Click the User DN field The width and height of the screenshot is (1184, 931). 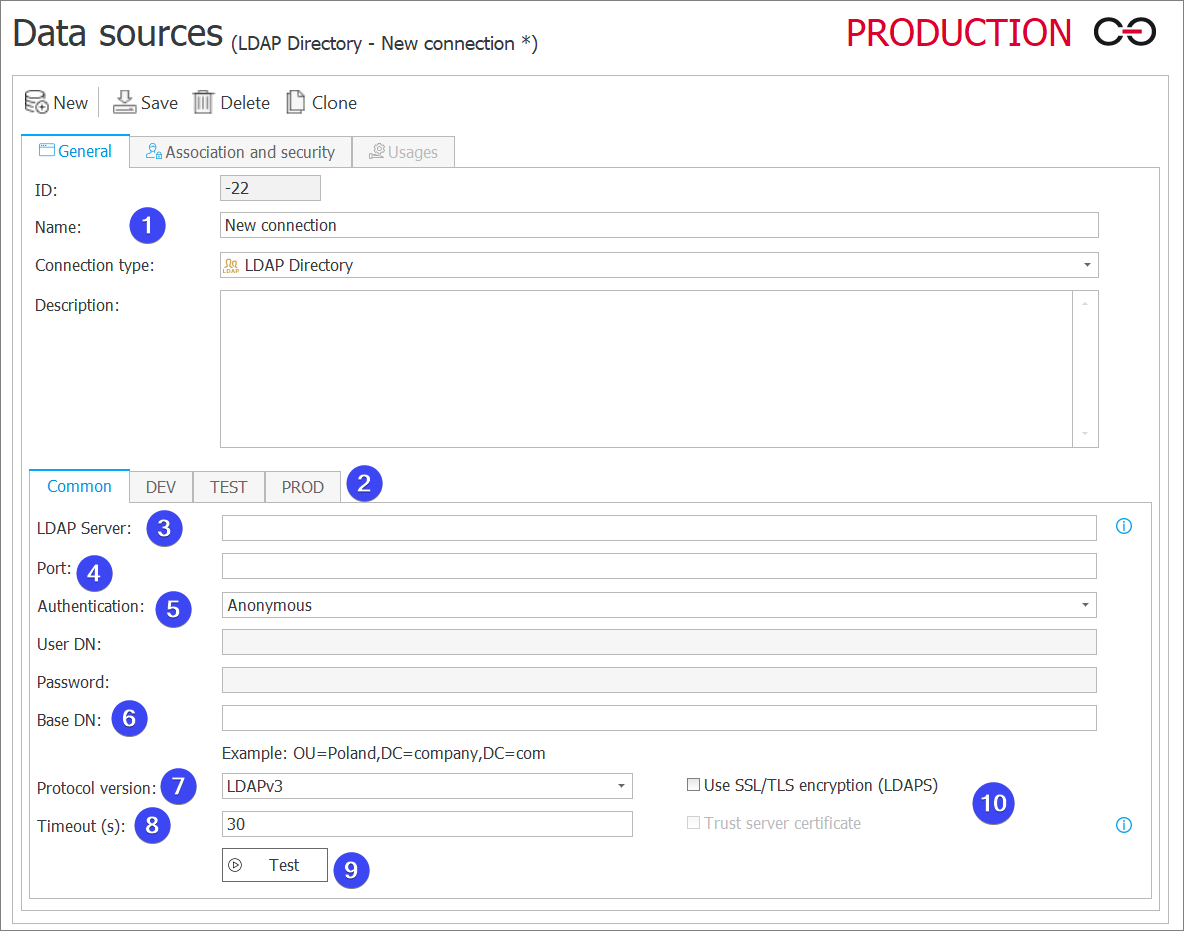pyautogui.click(x=659, y=643)
